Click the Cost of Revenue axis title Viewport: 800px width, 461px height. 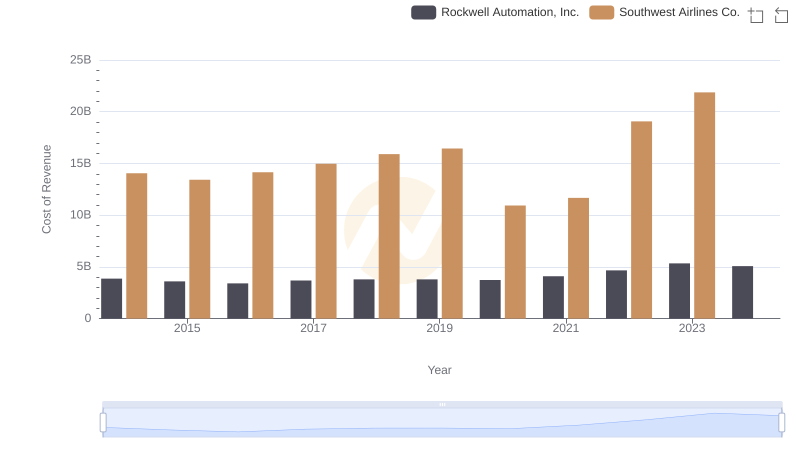(x=46, y=189)
